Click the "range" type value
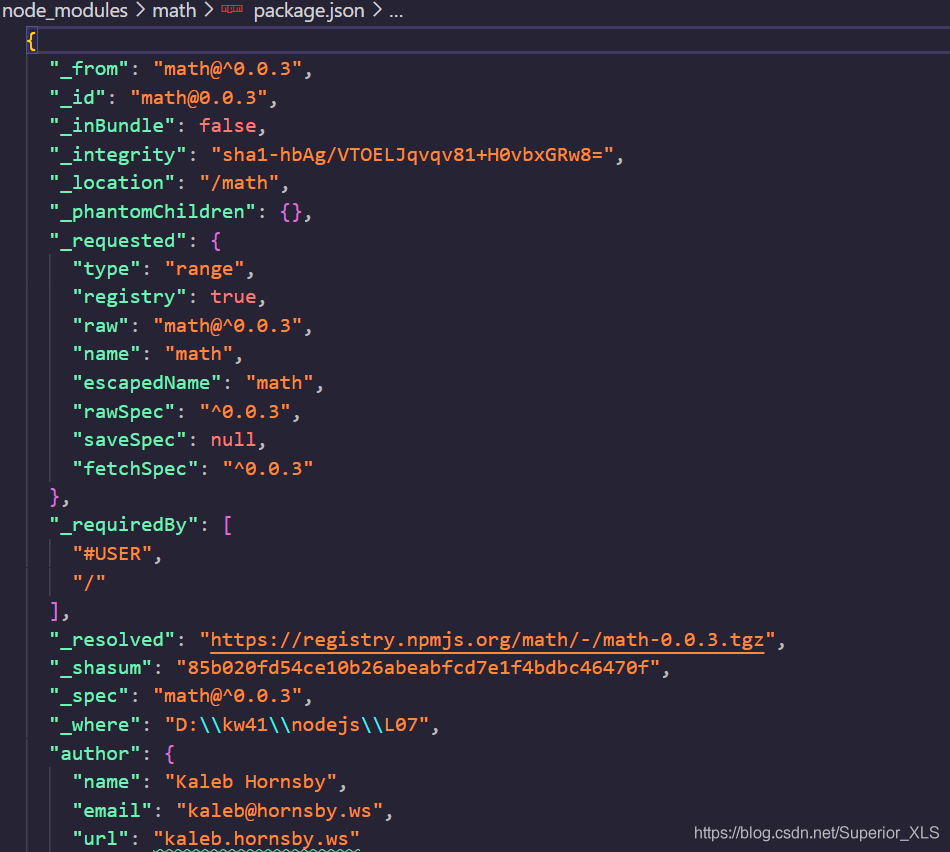The width and height of the screenshot is (950, 852). pos(204,269)
